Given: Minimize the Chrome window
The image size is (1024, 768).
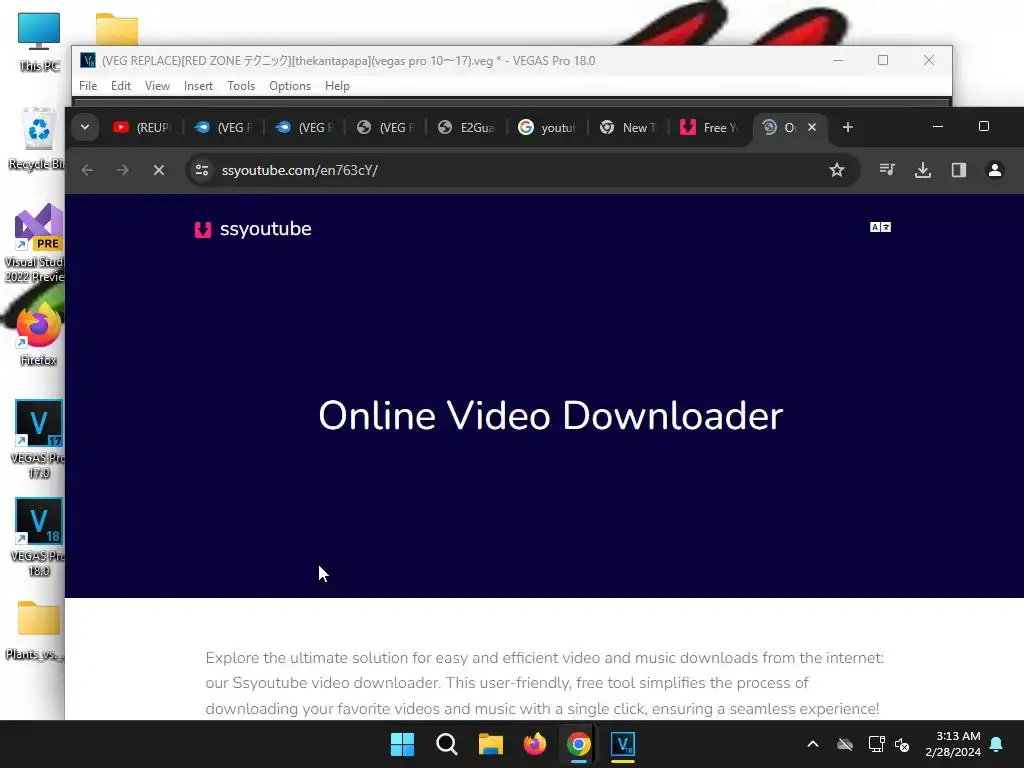Looking at the screenshot, I should [x=938, y=126].
